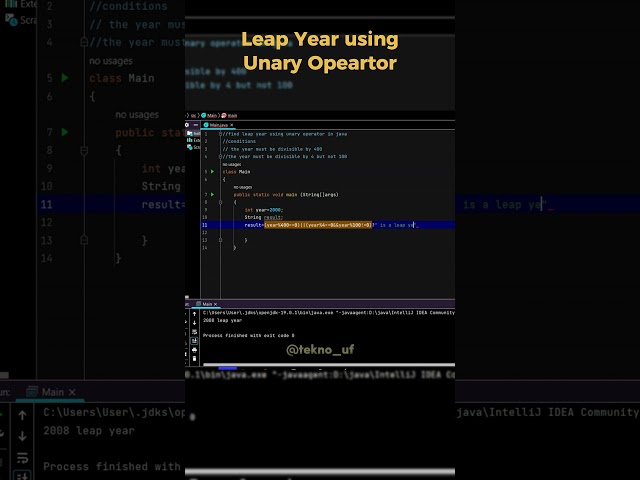Select the project folder icon in the tree
The width and height of the screenshot is (640, 480).
click(189, 133)
